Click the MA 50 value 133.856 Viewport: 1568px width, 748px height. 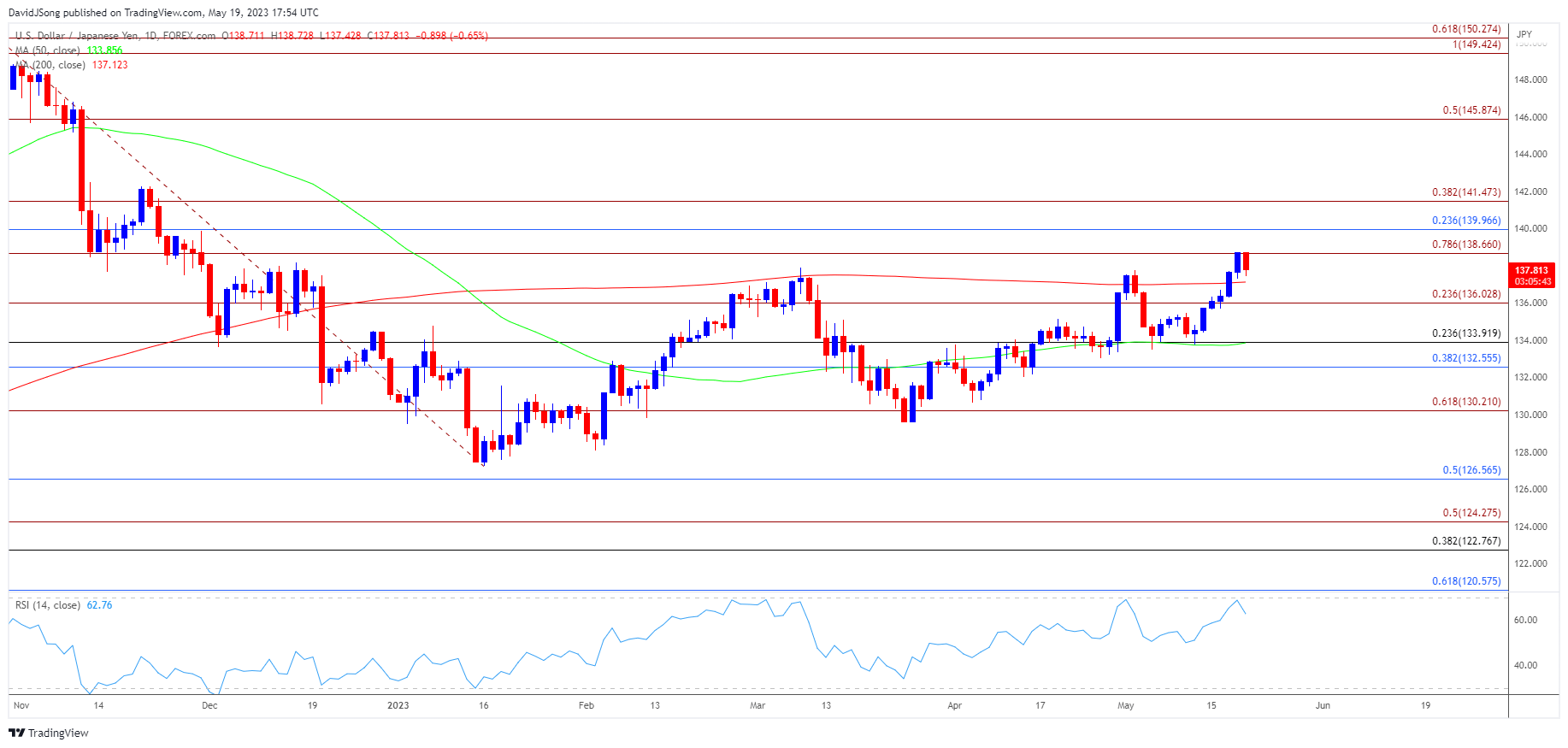pyautogui.click(x=105, y=50)
